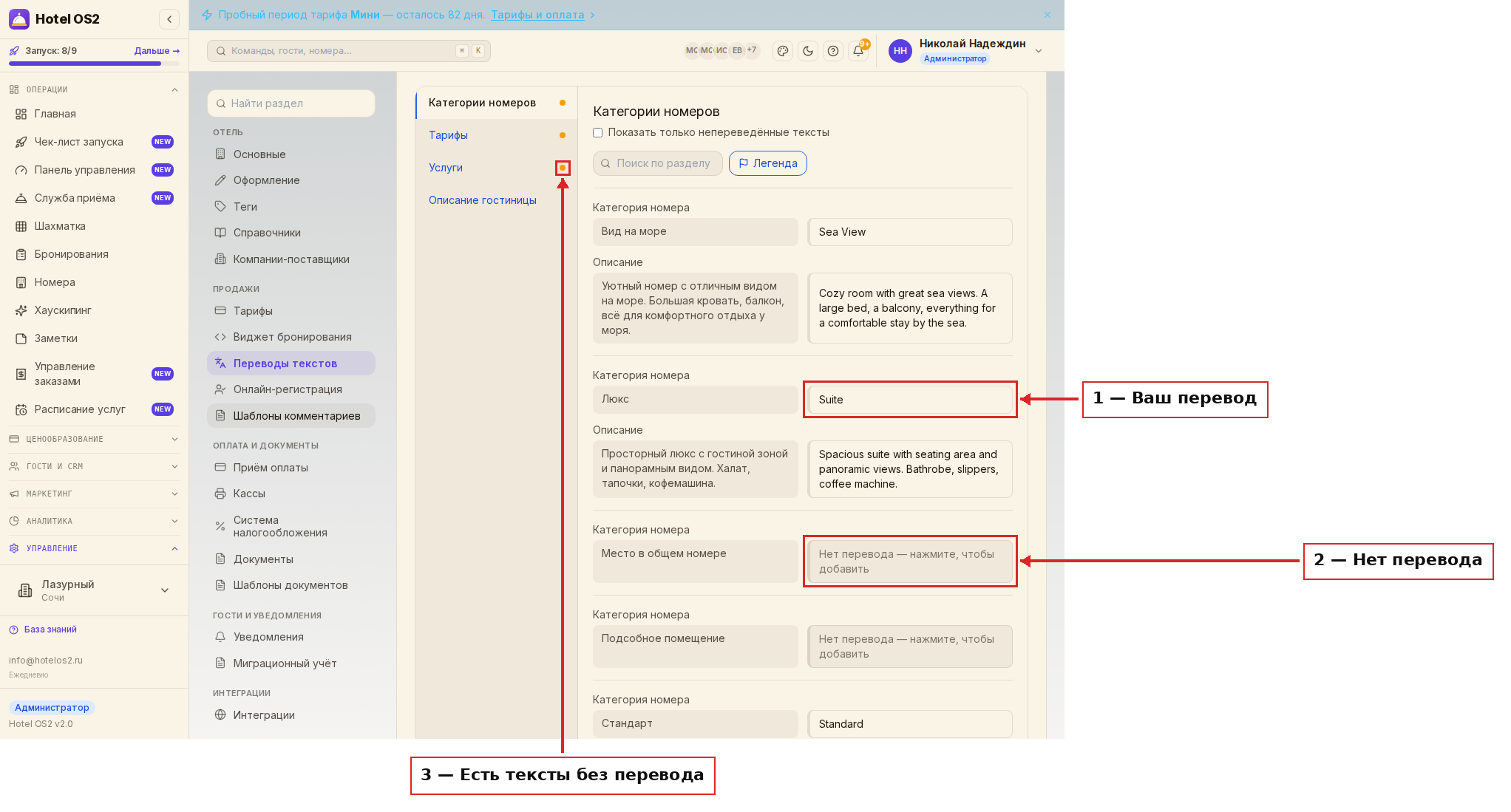Open Теги settings section
The width and height of the screenshot is (1511, 812).
tap(291, 207)
